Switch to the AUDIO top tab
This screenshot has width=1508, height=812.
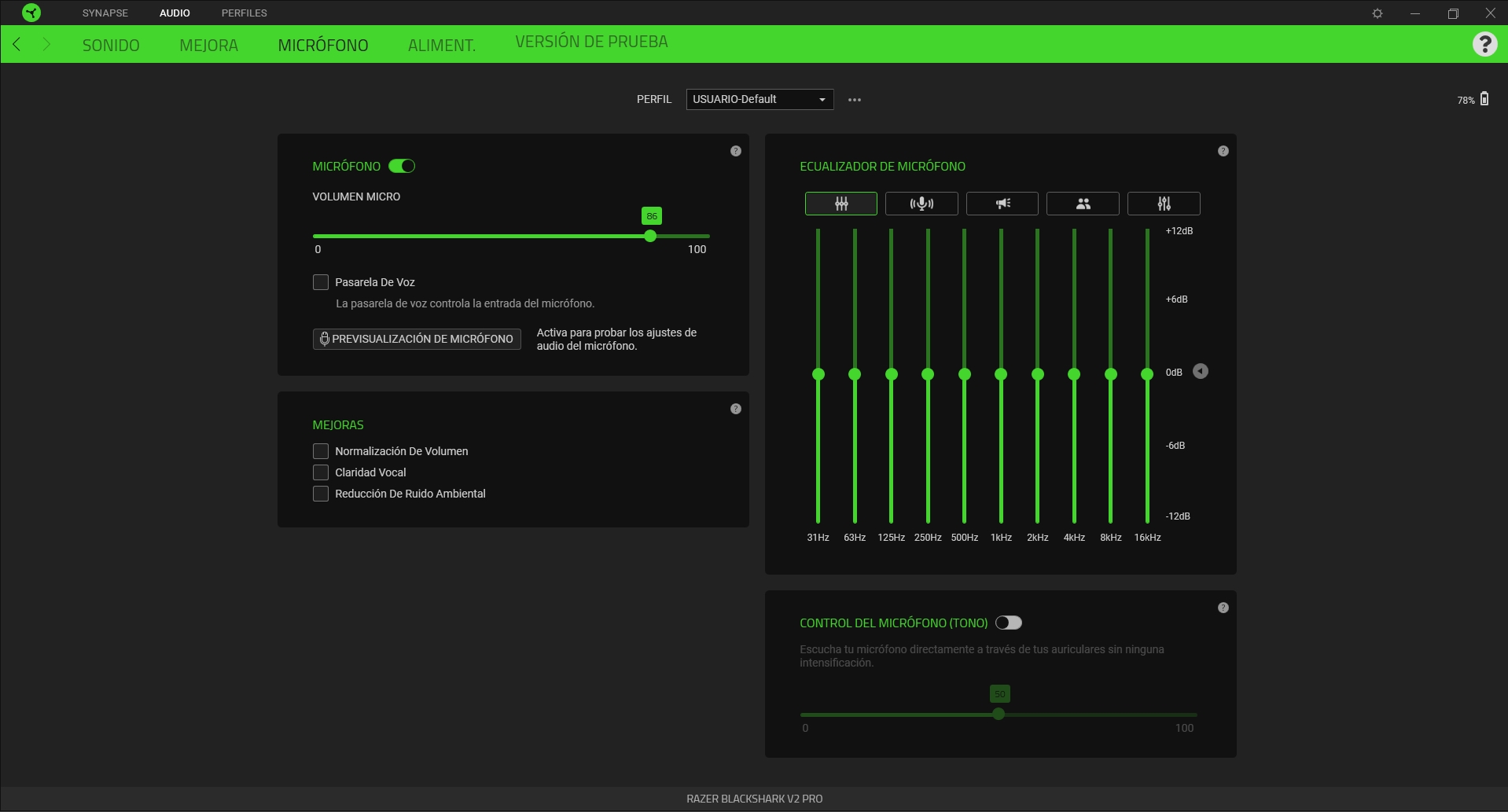coord(175,13)
